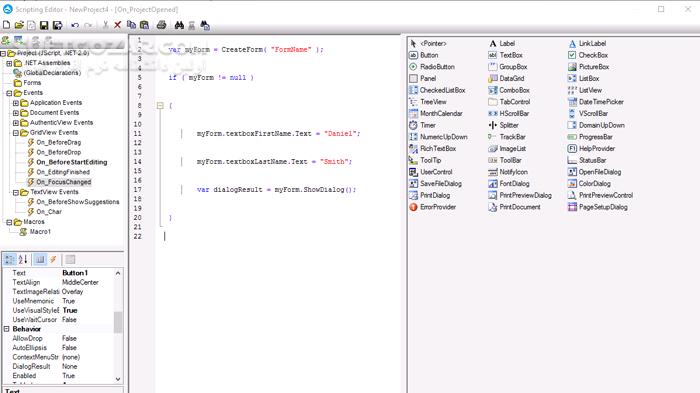Select the TabControl control in toolbox
Viewport: 700px width, 393px height.
[x=509, y=102]
